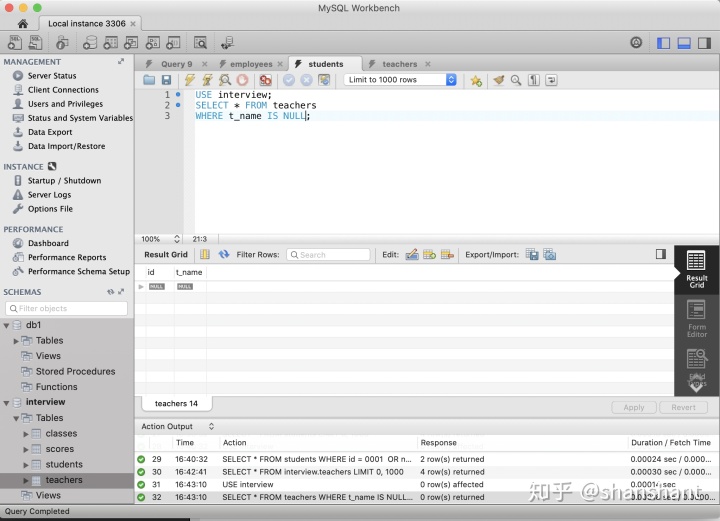This screenshot has width=720, height=521.
Task: Toggle stop-on-error execution icon
Action: coord(265,80)
